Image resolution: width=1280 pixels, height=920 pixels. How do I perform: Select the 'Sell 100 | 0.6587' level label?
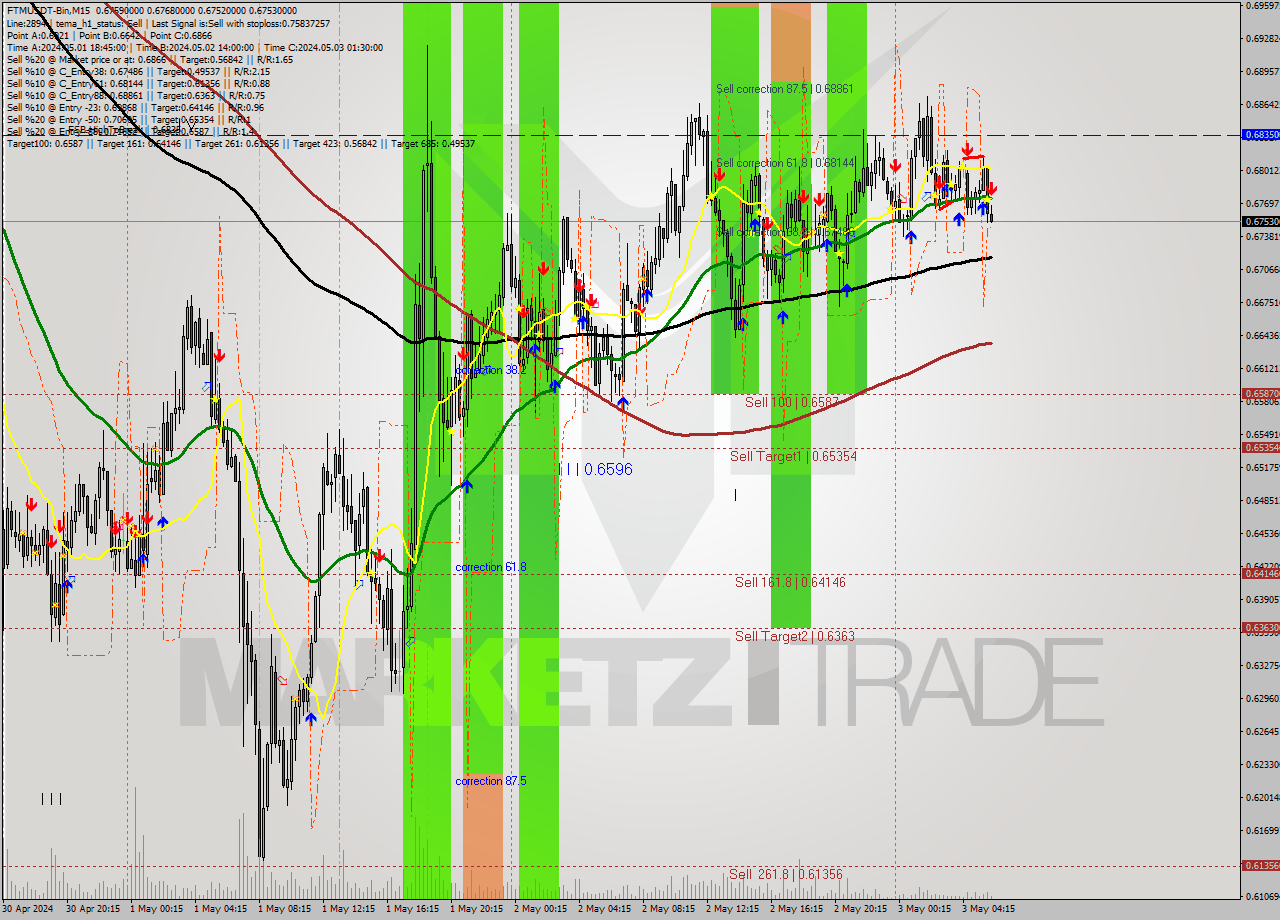coord(791,402)
